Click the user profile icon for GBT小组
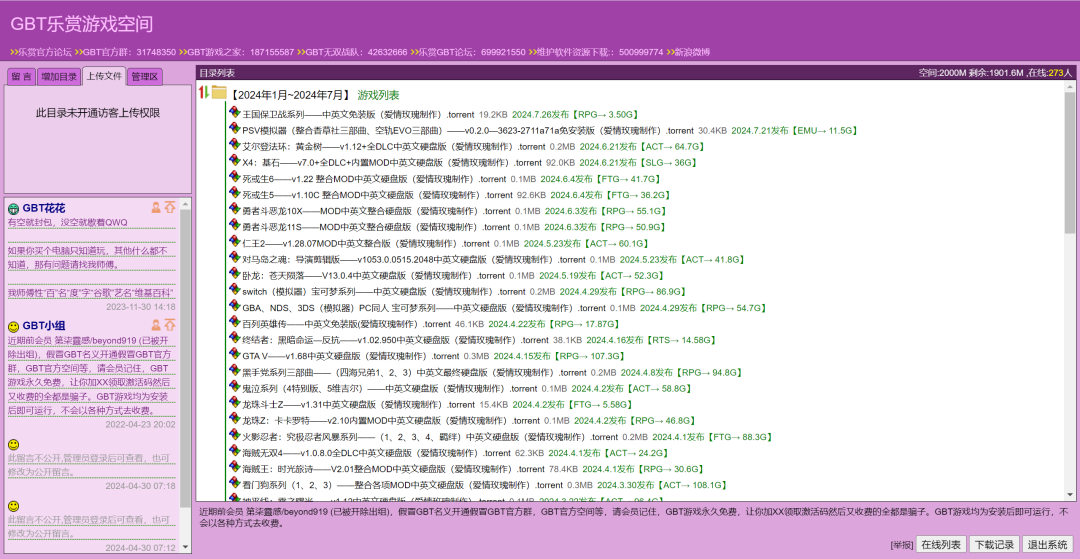Screen dimensions: 1080x559 pyautogui.click(x=156, y=324)
